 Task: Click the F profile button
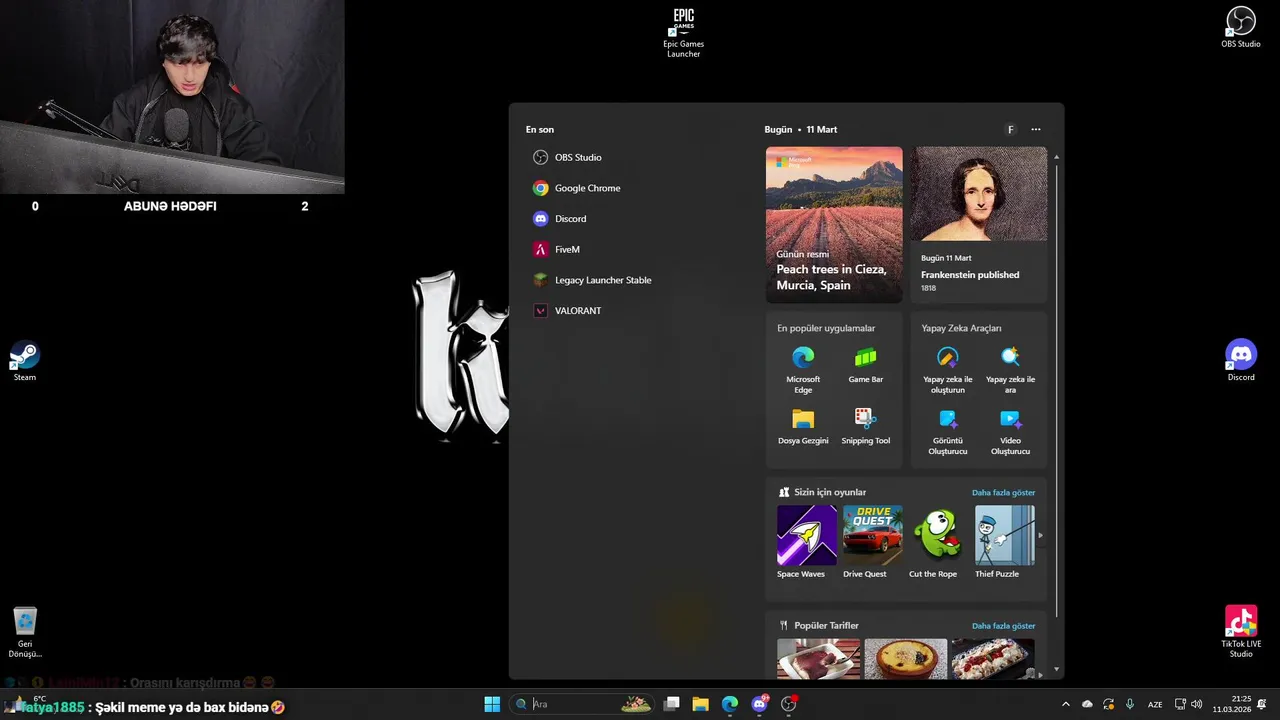1011,129
